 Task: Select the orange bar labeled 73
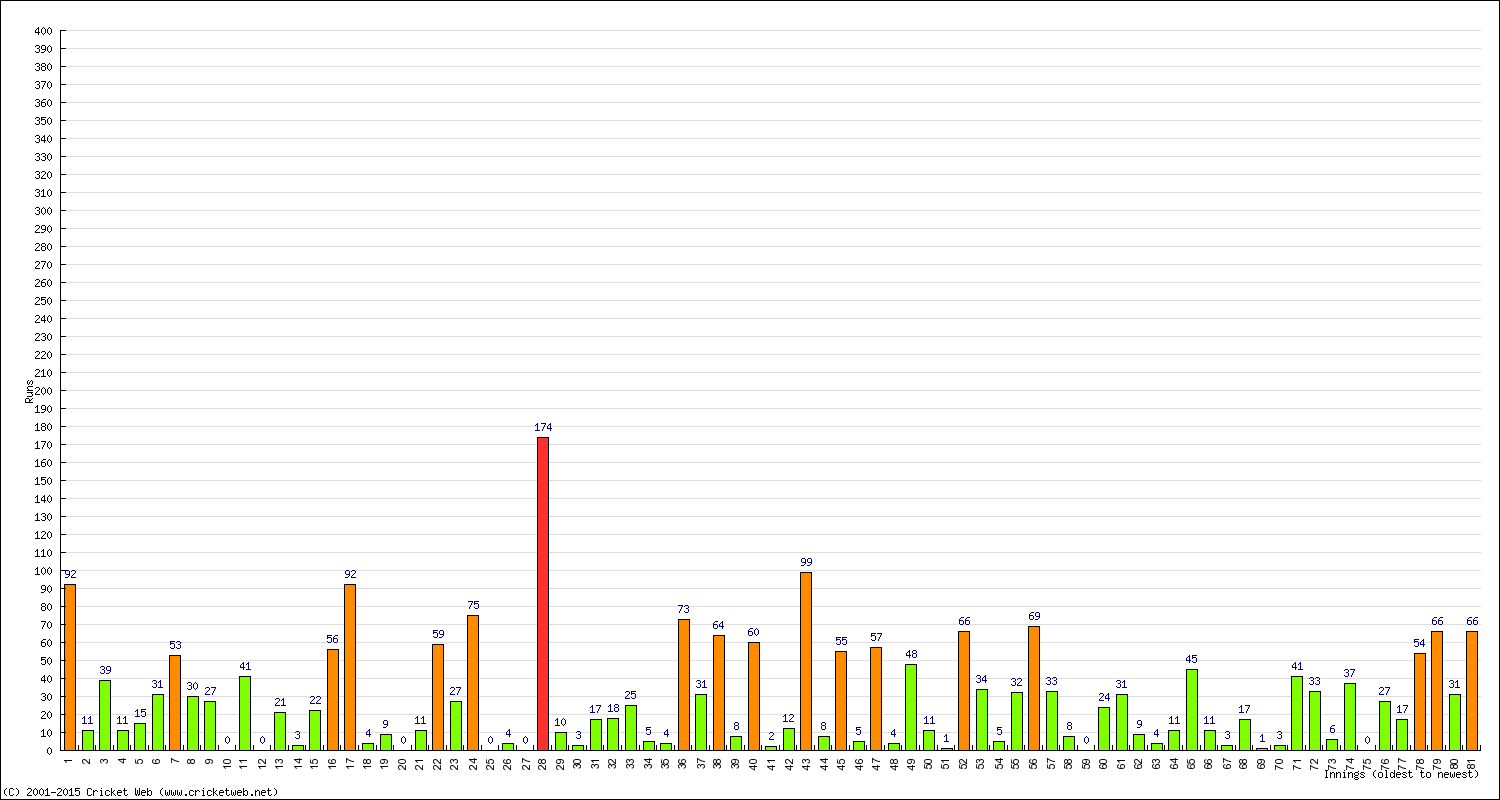pos(683,684)
